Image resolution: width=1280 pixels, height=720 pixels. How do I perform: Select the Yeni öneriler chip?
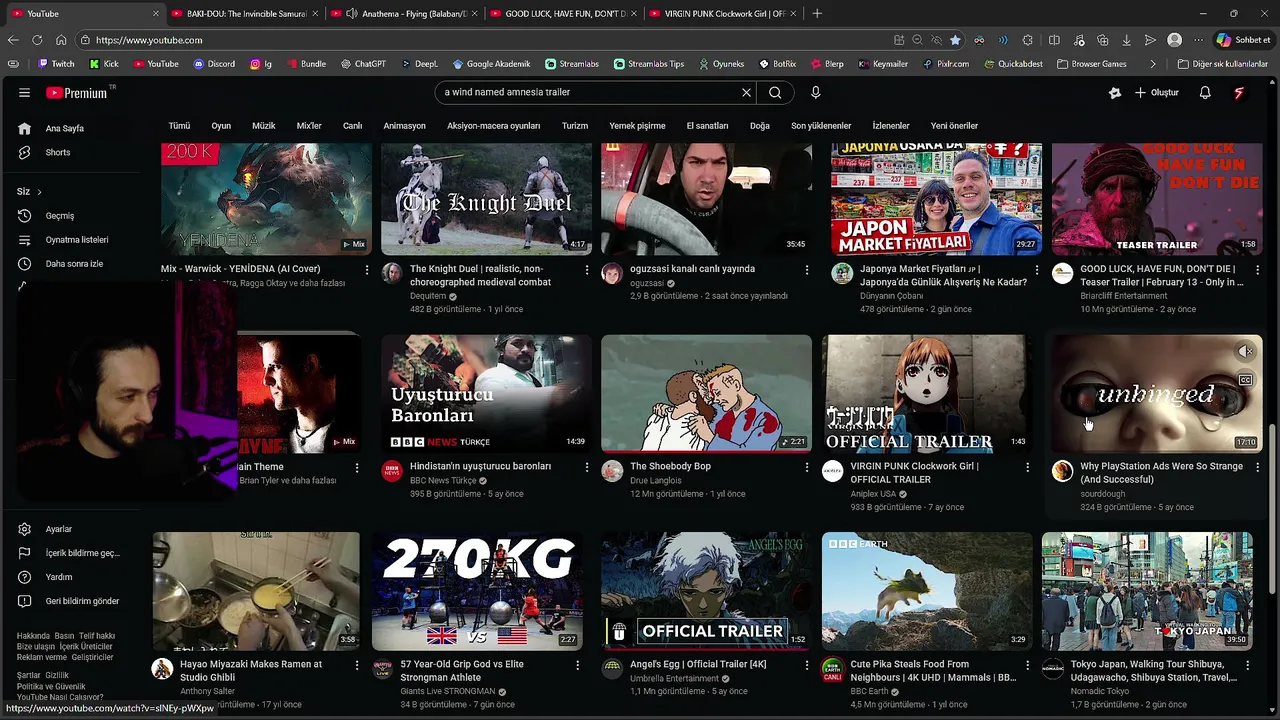(x=954, y=126)
